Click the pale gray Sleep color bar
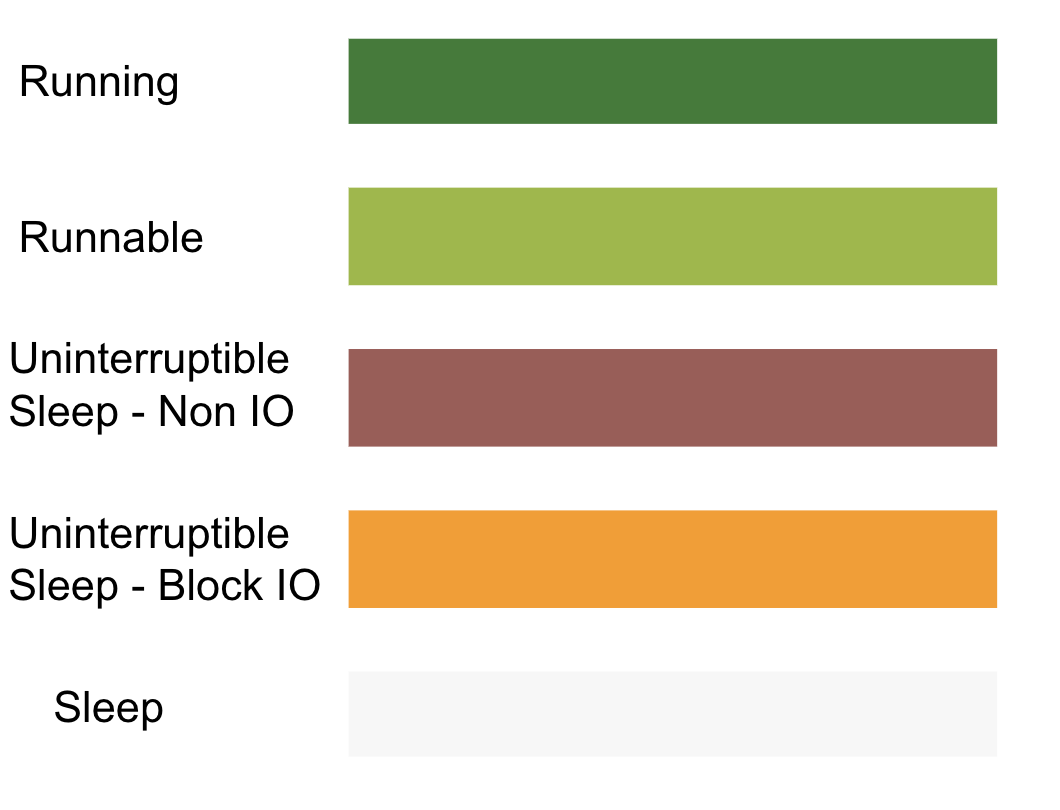Viewport: 1060px width, 810px height. pos(672,713)
